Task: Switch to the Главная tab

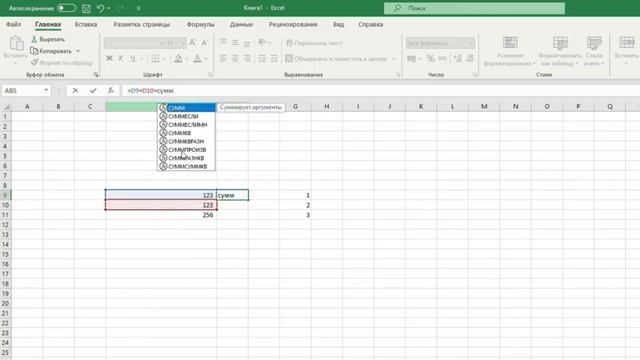Action: 48,24
